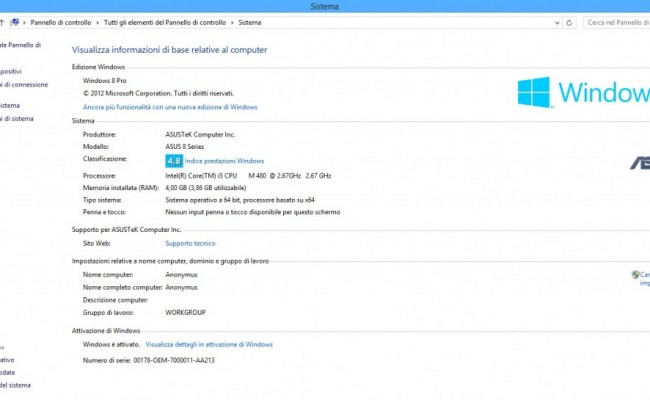Click the 'Sistema' window title bar
The image size is (650, 400).
325,6
